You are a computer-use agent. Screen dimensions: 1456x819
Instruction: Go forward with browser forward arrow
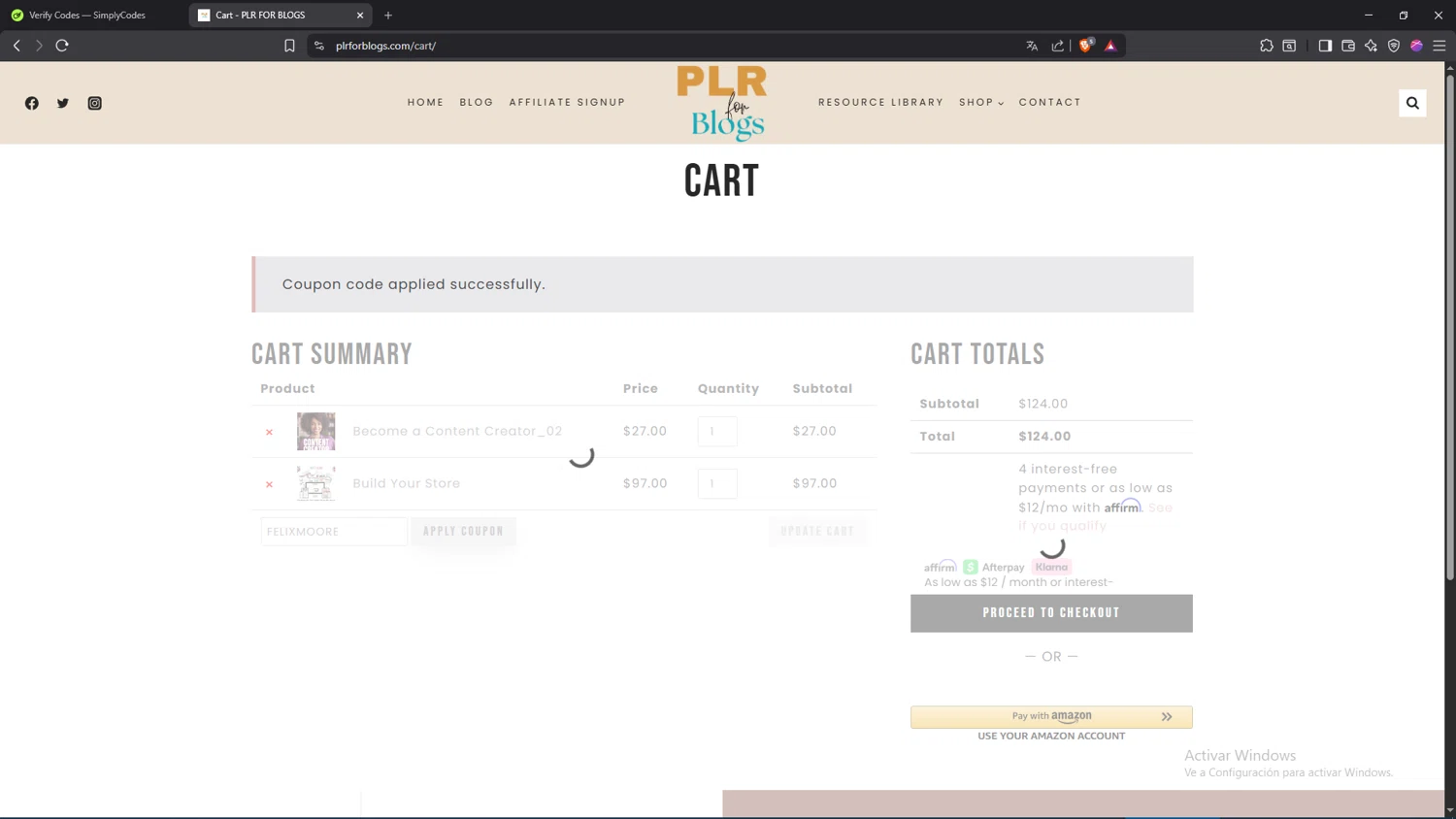point(39,46)
